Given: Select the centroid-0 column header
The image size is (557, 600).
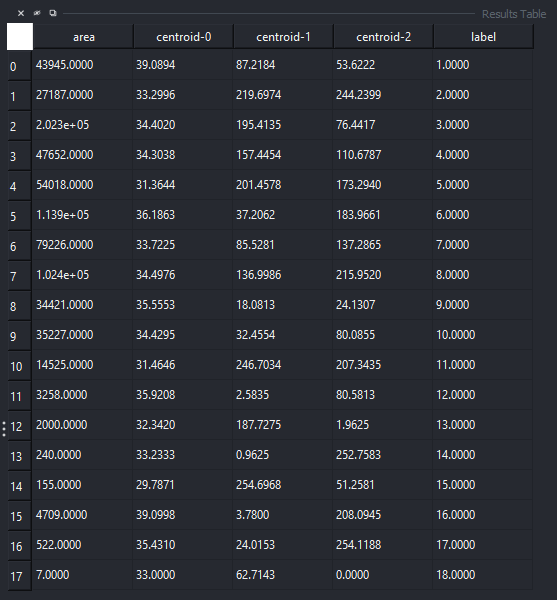Looking at the screenshot, I should pyautogui.click(x=183, y=37).
